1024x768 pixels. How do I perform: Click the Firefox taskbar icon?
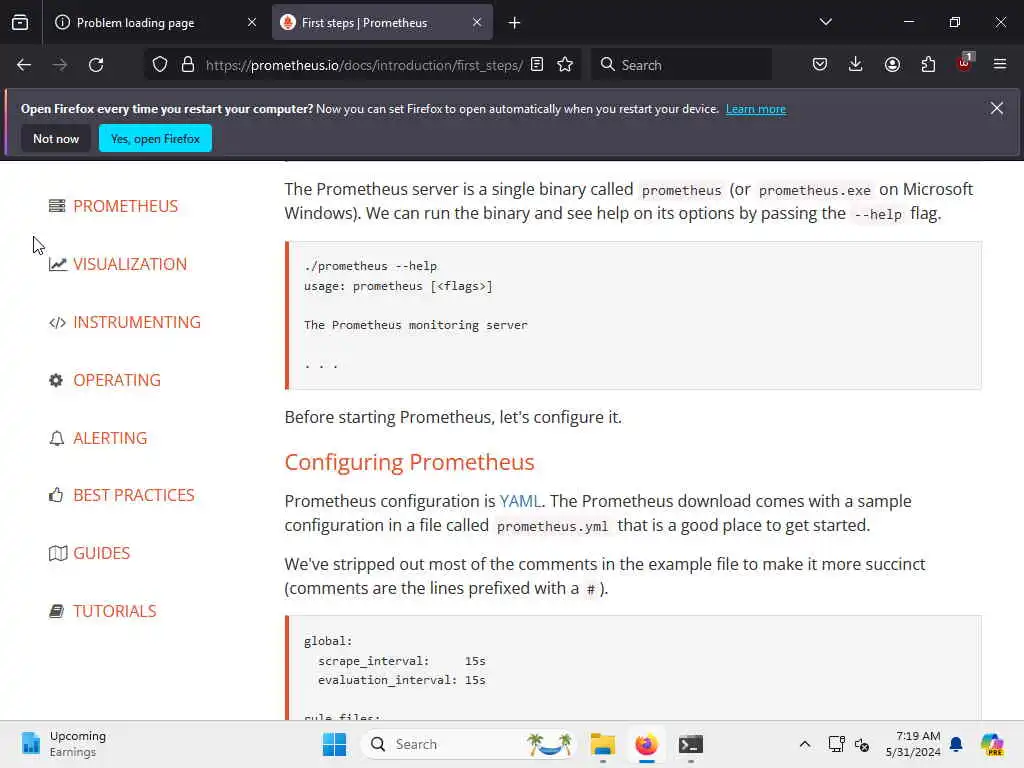(x=647, y=744)
